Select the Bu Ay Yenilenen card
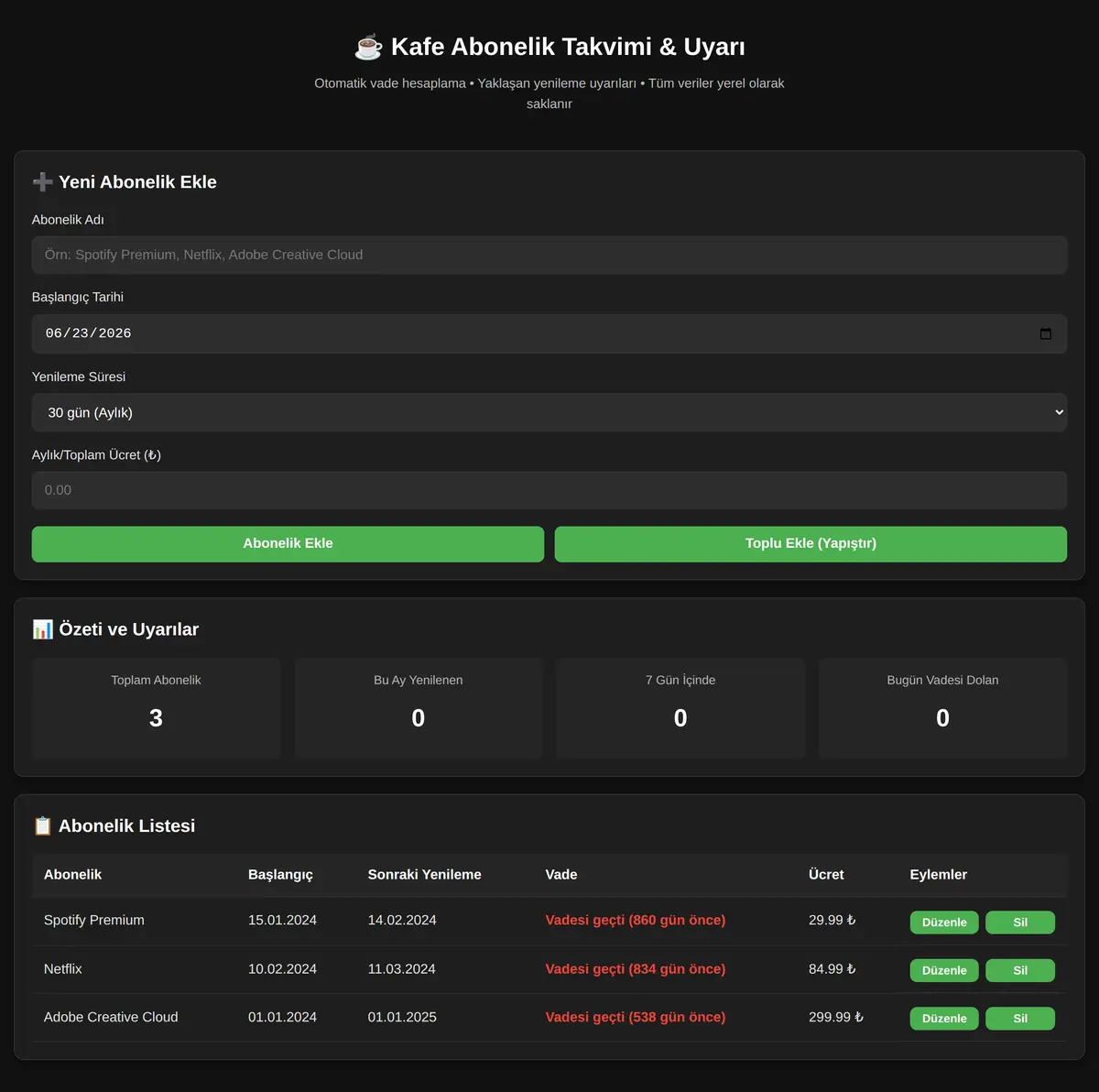 [x=419, y=707]
